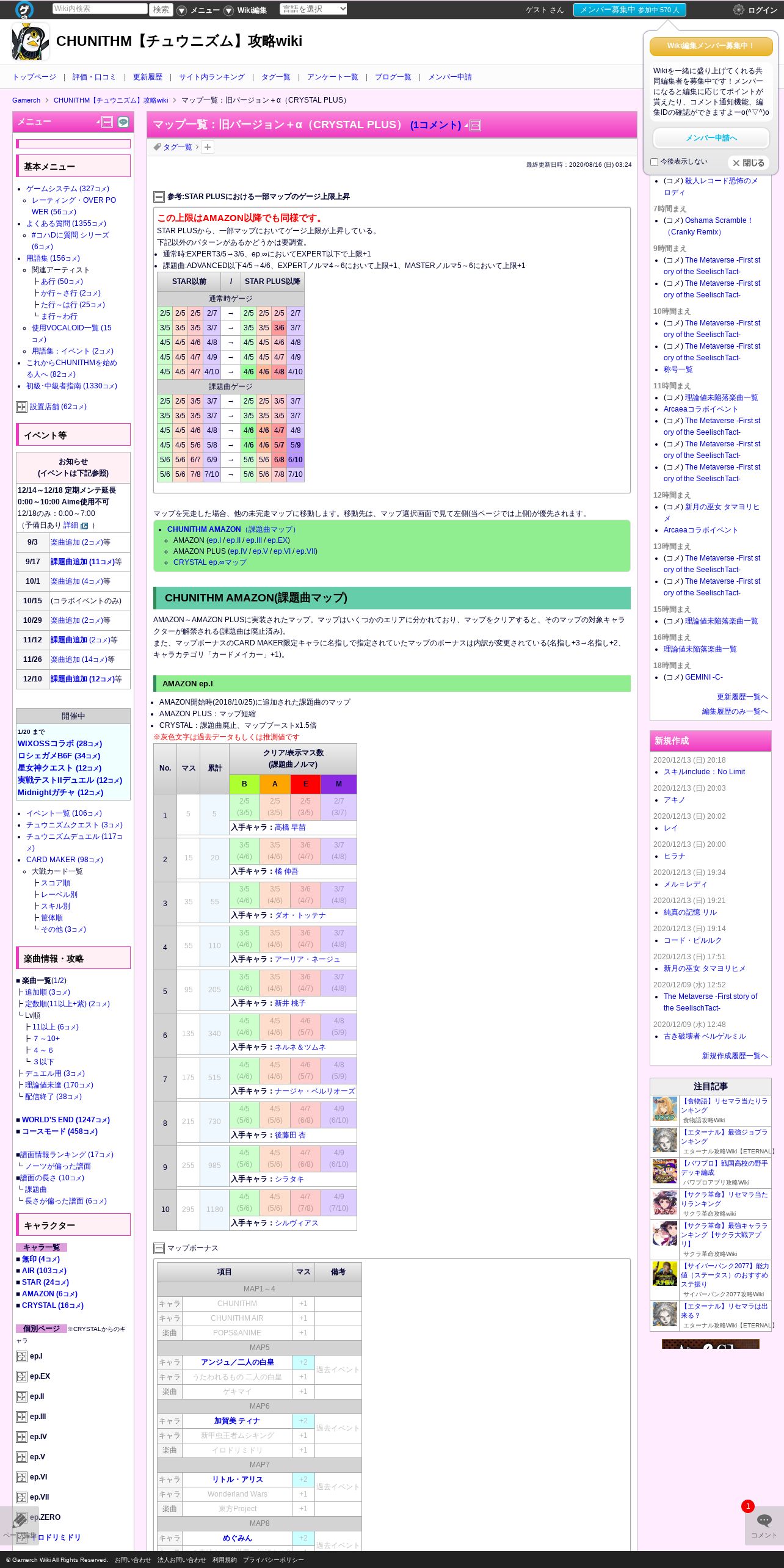
Task: Open the 言語を選択 language dropdown
Action: (314, 9)
